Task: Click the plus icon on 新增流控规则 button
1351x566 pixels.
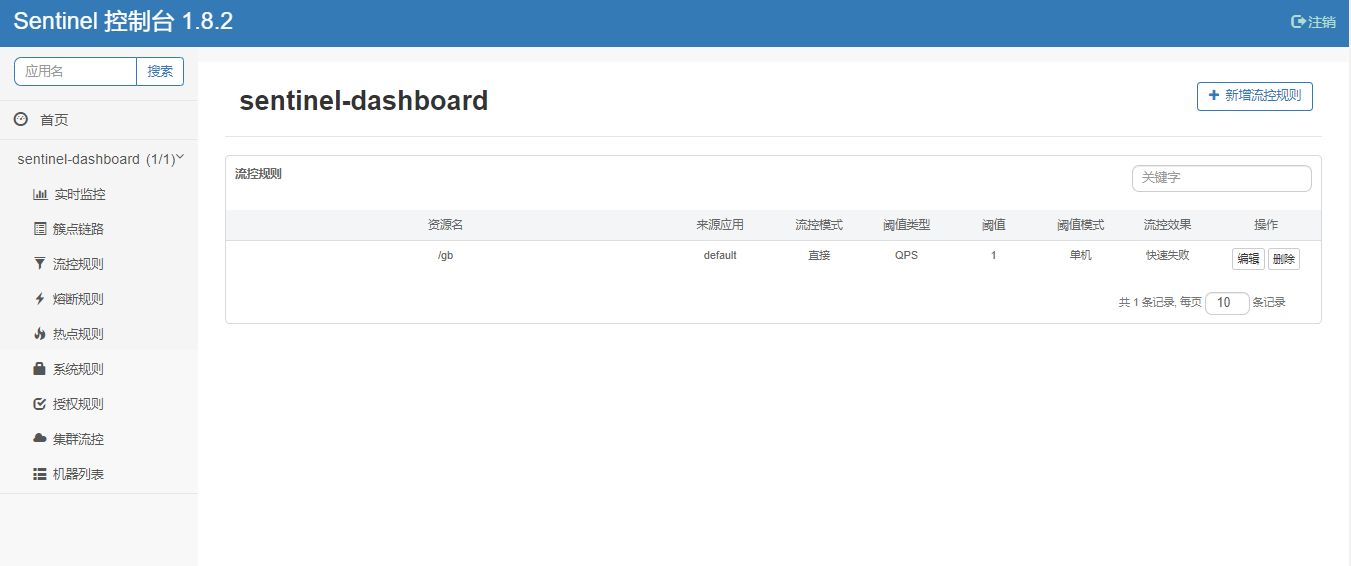Action: 1214,95
